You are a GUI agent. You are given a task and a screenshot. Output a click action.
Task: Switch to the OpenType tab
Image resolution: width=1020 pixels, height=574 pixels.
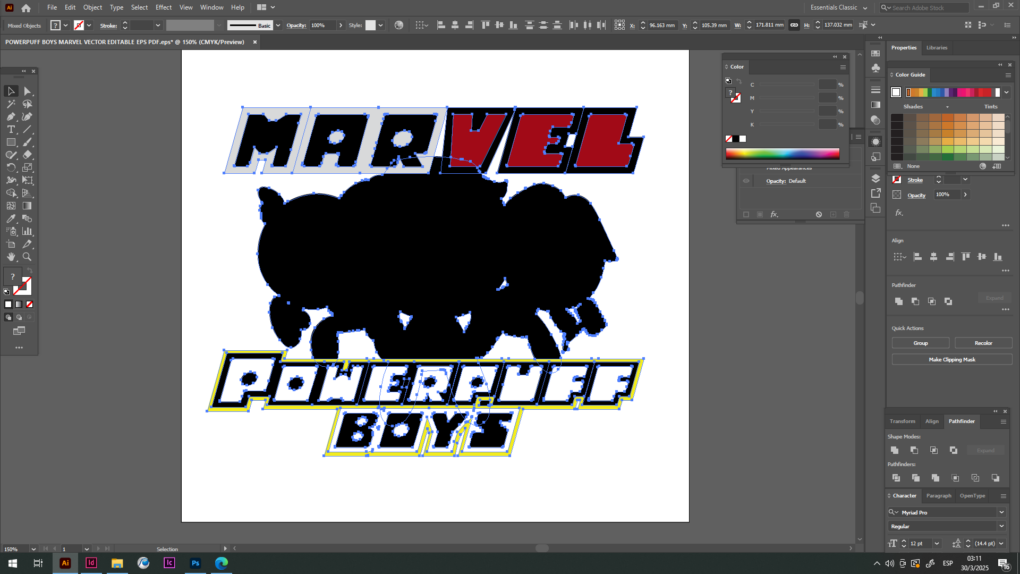coord(973,496)
